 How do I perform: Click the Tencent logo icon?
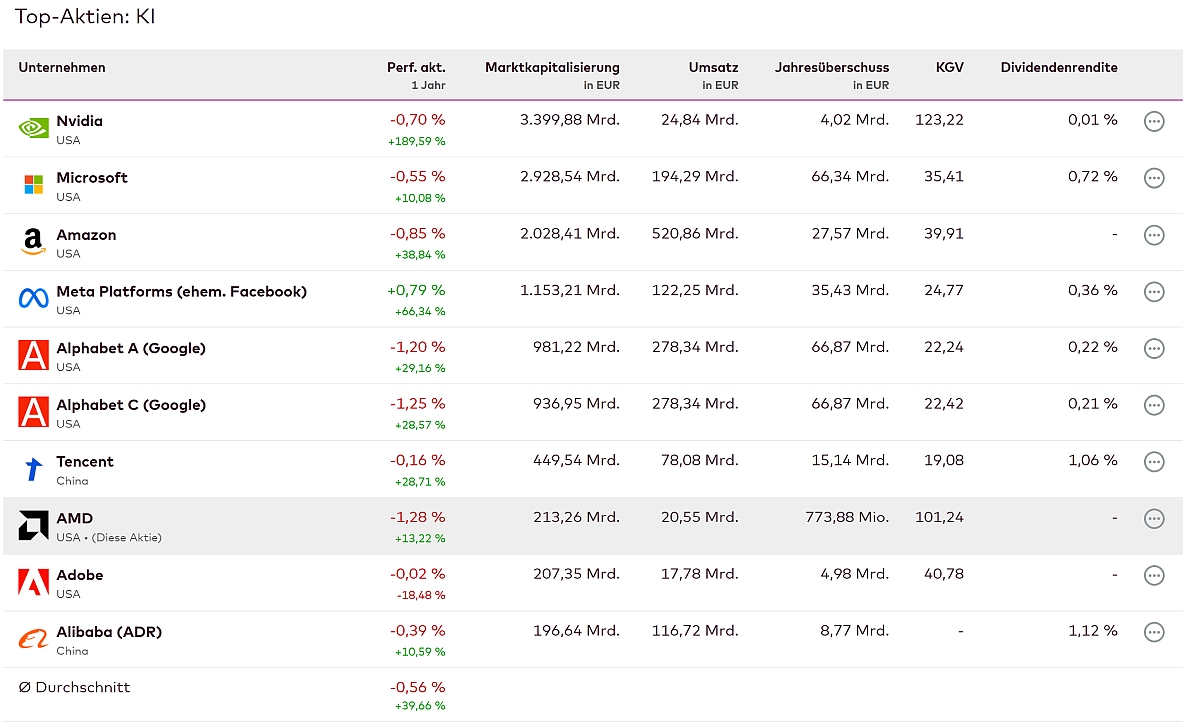click(33, 469)
